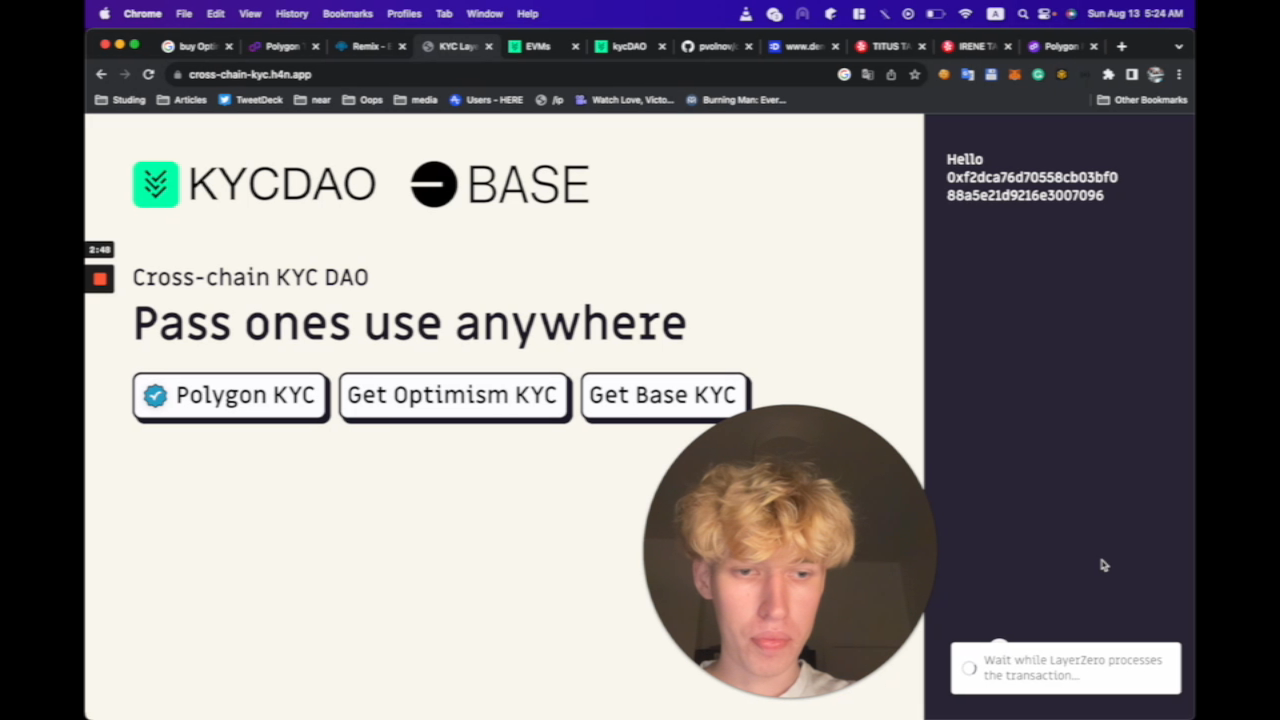Open the View menu

tap(250, 14)
